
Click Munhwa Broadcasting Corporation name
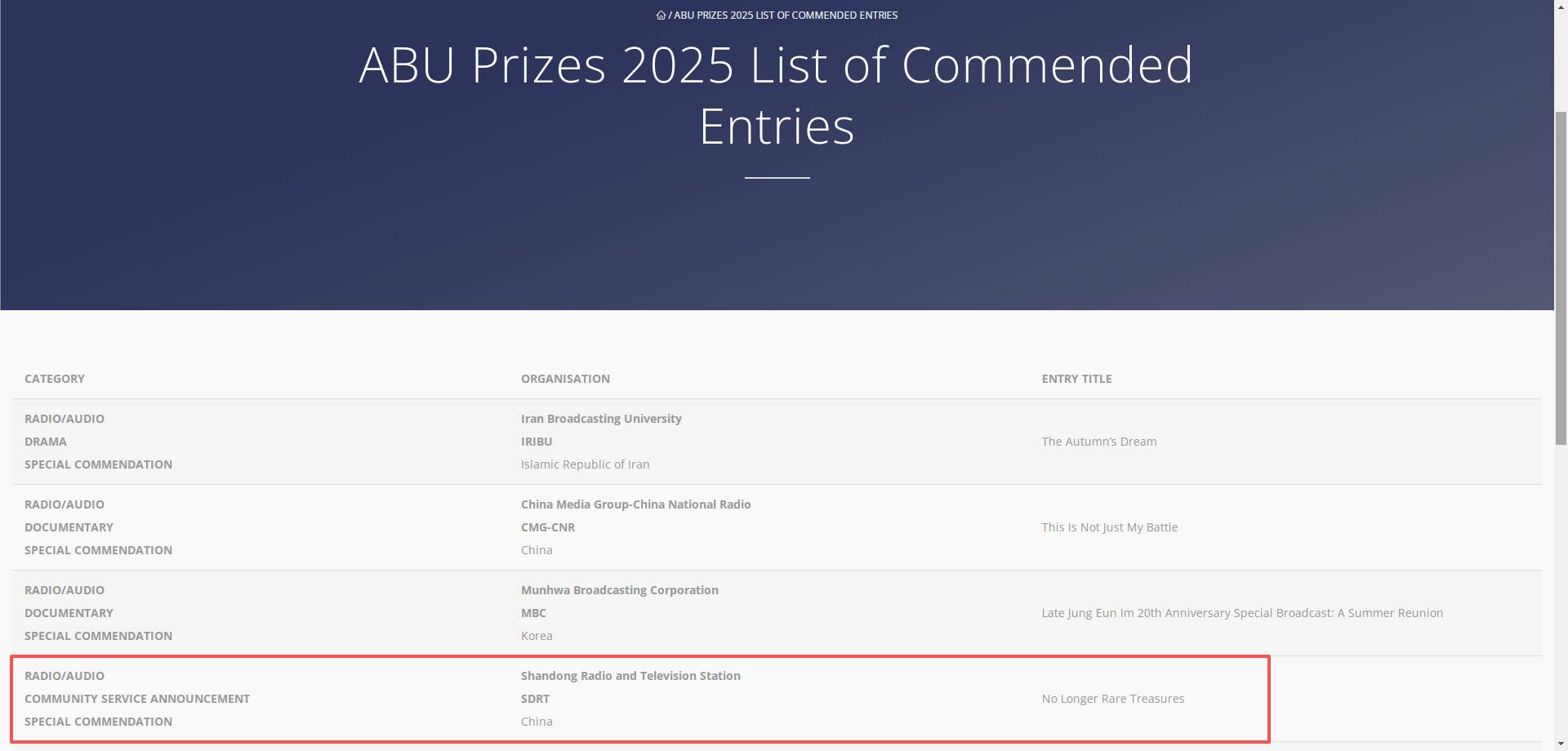619,590
